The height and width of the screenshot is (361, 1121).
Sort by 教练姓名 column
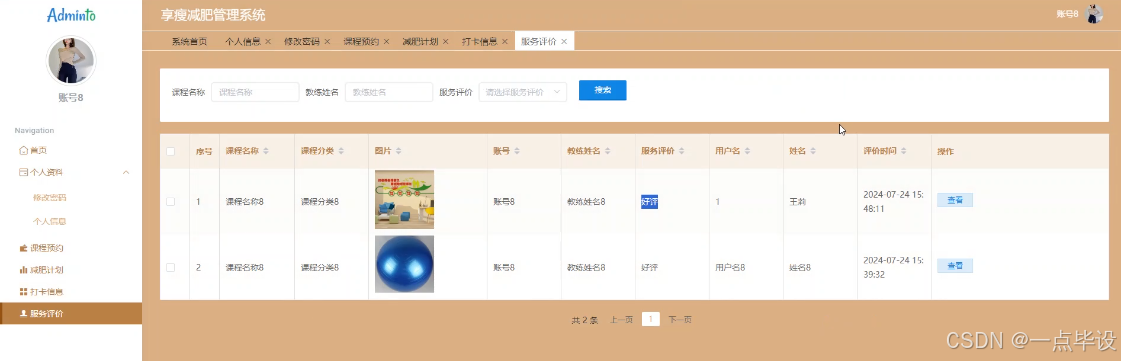click(607, 152)
